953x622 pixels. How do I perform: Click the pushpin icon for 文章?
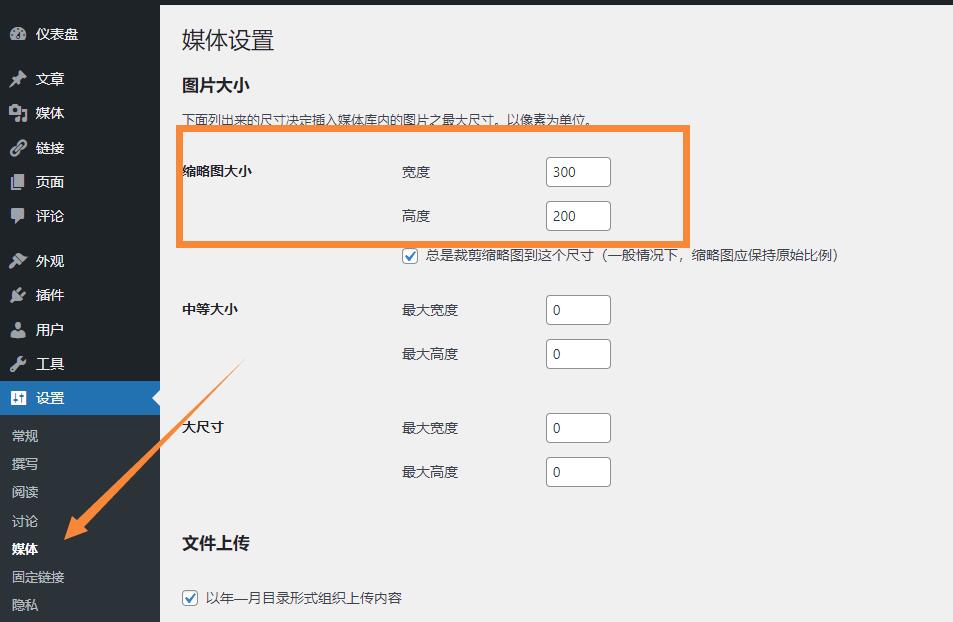pyautogui.click(x=18, y=79)
